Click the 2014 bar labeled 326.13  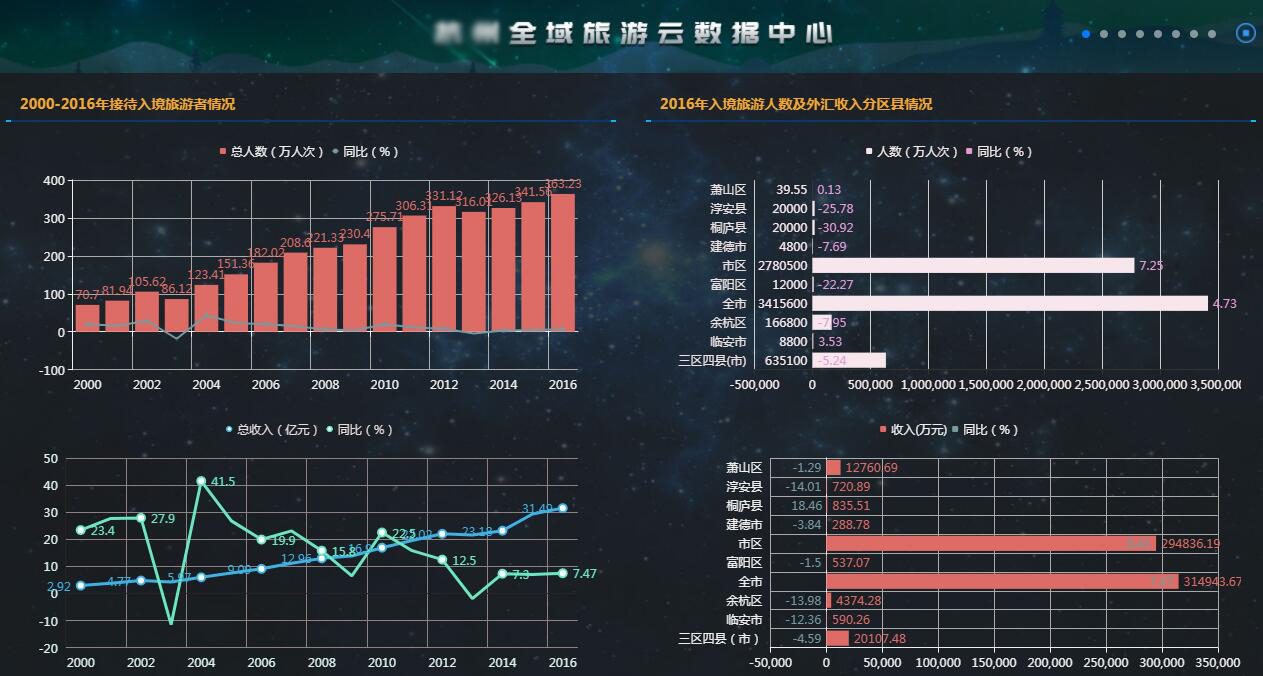503,269
